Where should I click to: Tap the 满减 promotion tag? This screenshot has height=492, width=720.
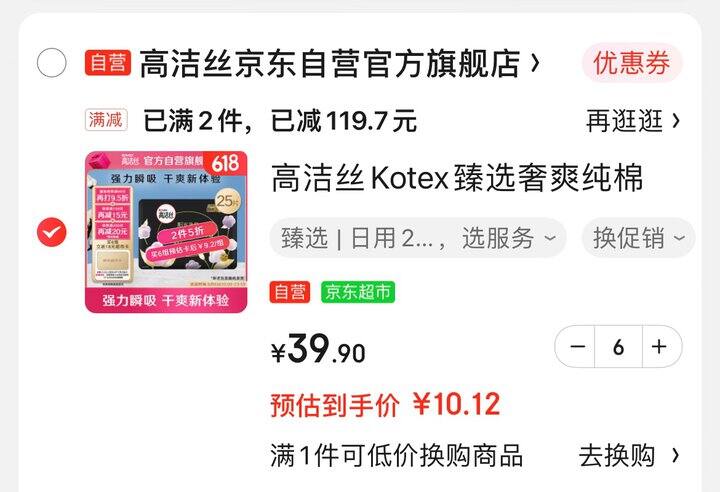click(106, 120)
